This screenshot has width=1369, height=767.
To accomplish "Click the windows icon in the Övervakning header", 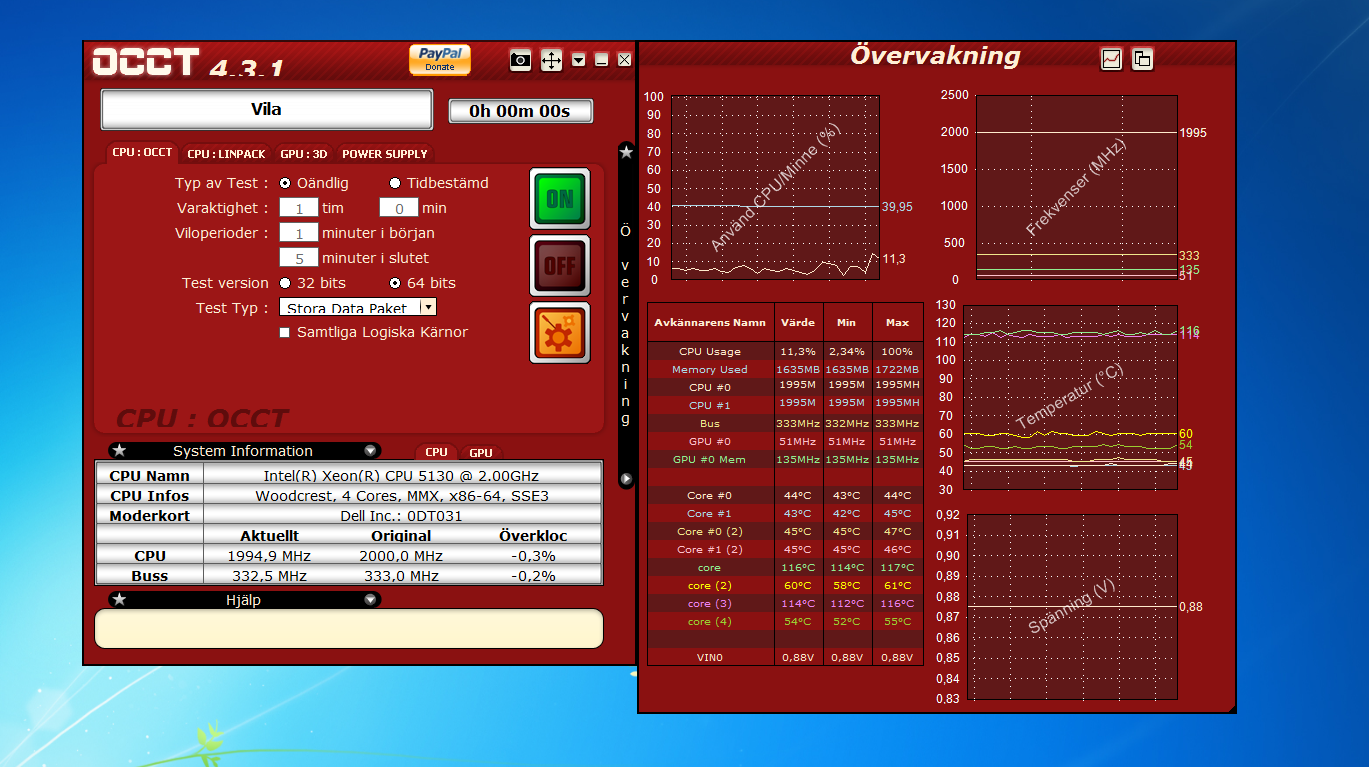I will click(1142, 59).
